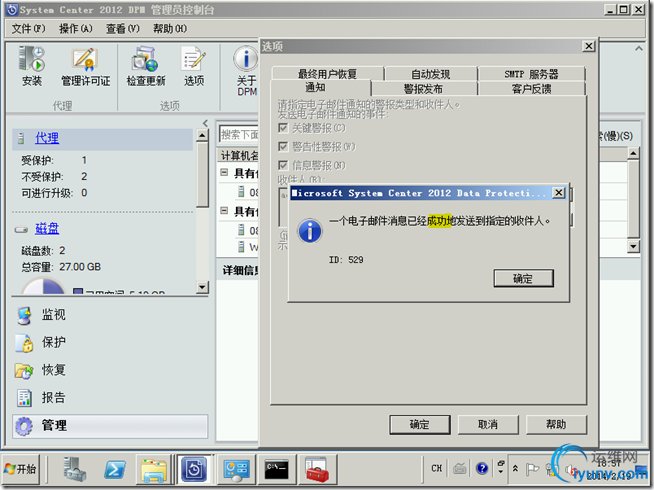Switch to the 警报发布 tab

tap(423, 89)
